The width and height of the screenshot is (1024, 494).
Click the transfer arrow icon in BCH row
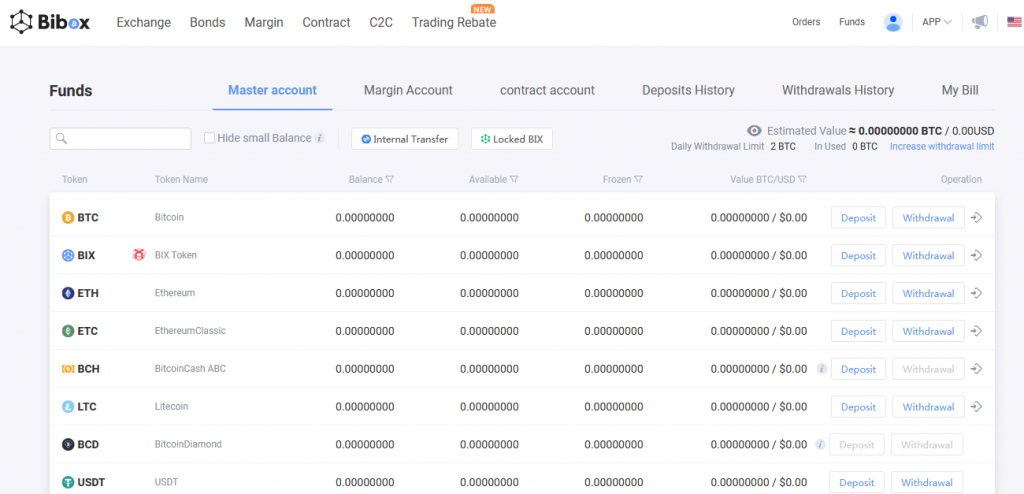tap(976, 369)
